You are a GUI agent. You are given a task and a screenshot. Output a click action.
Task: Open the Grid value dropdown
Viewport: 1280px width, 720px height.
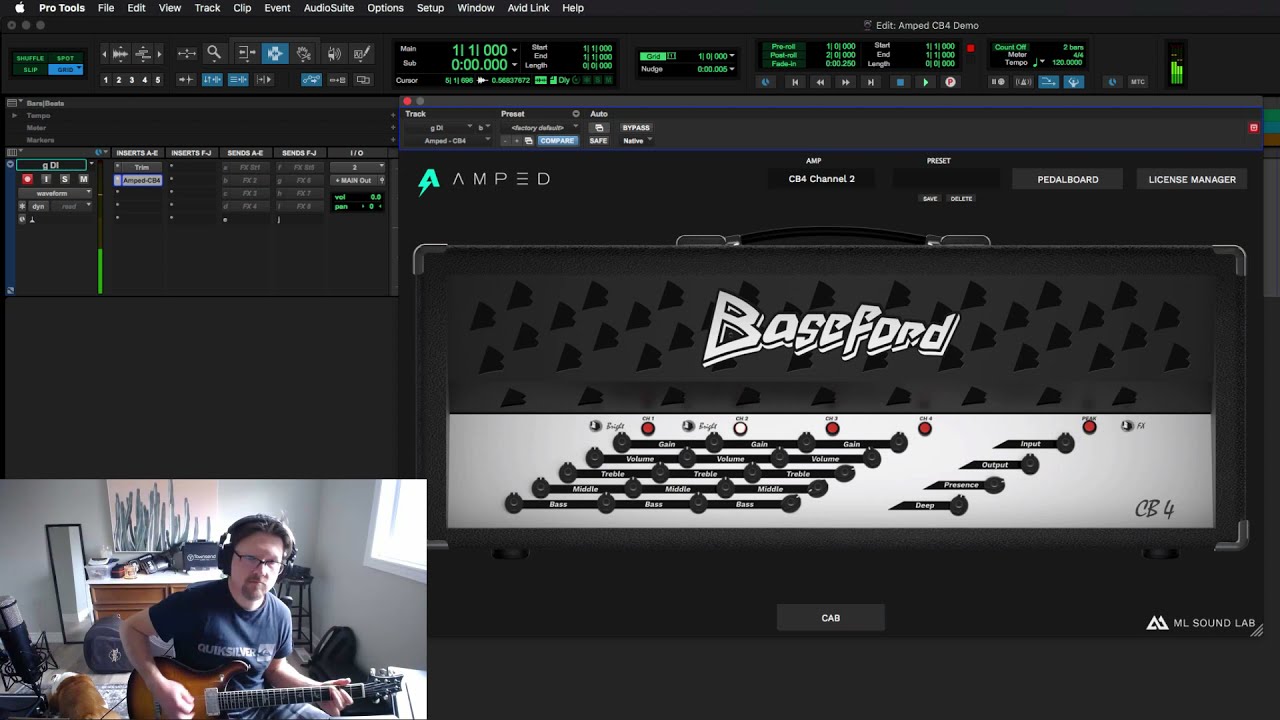(732, 56)
